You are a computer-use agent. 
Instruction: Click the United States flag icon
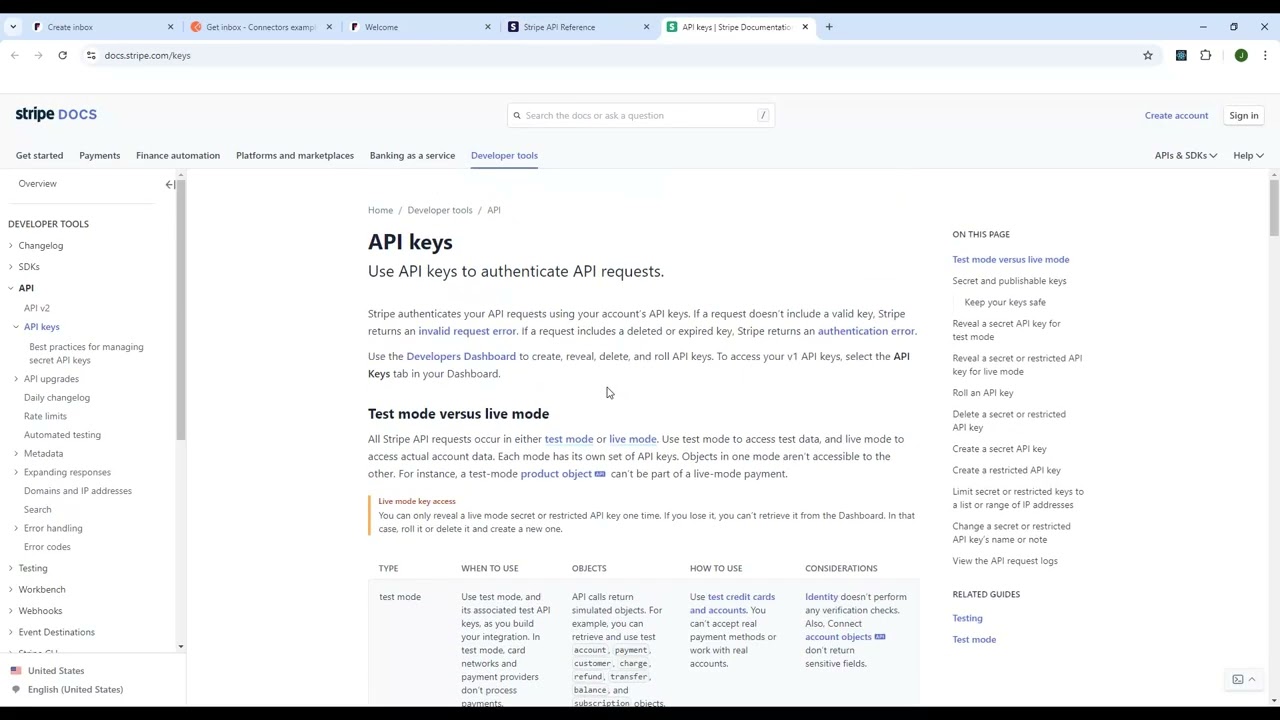tap(16, 671)
